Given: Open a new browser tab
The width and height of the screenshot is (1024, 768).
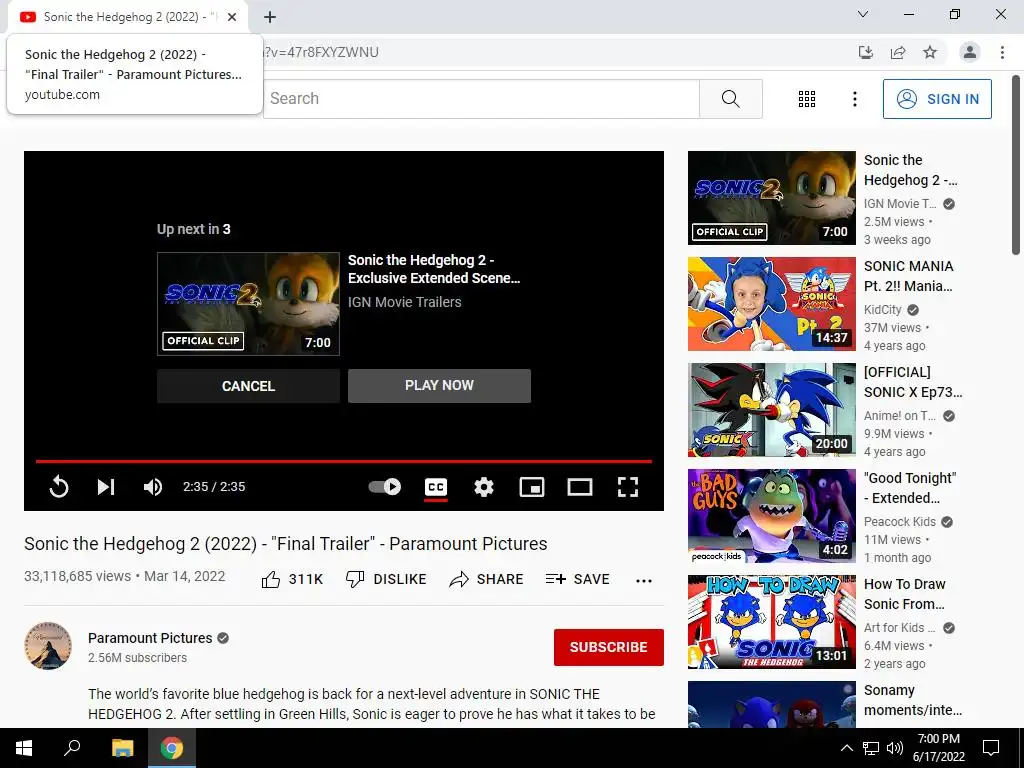Looking at the screenshot, I should click(270, 17).
